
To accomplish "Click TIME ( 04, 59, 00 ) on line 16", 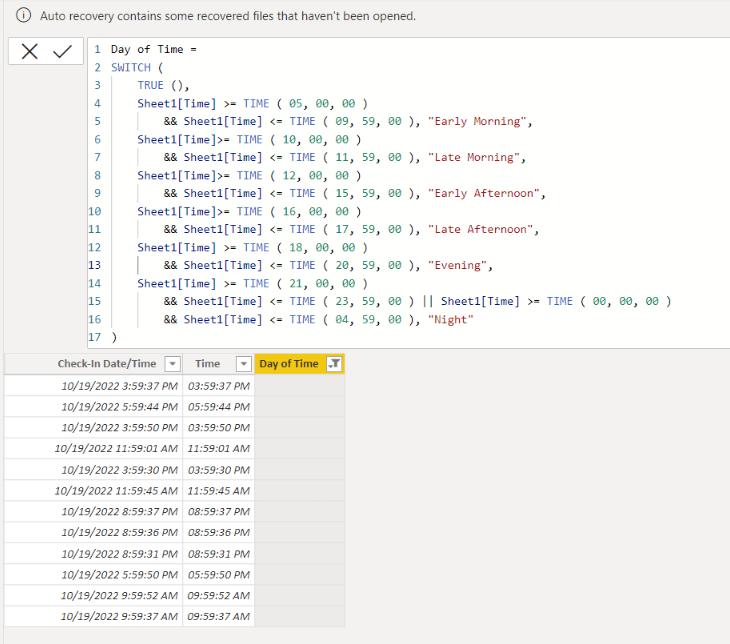I will (351, 319).
